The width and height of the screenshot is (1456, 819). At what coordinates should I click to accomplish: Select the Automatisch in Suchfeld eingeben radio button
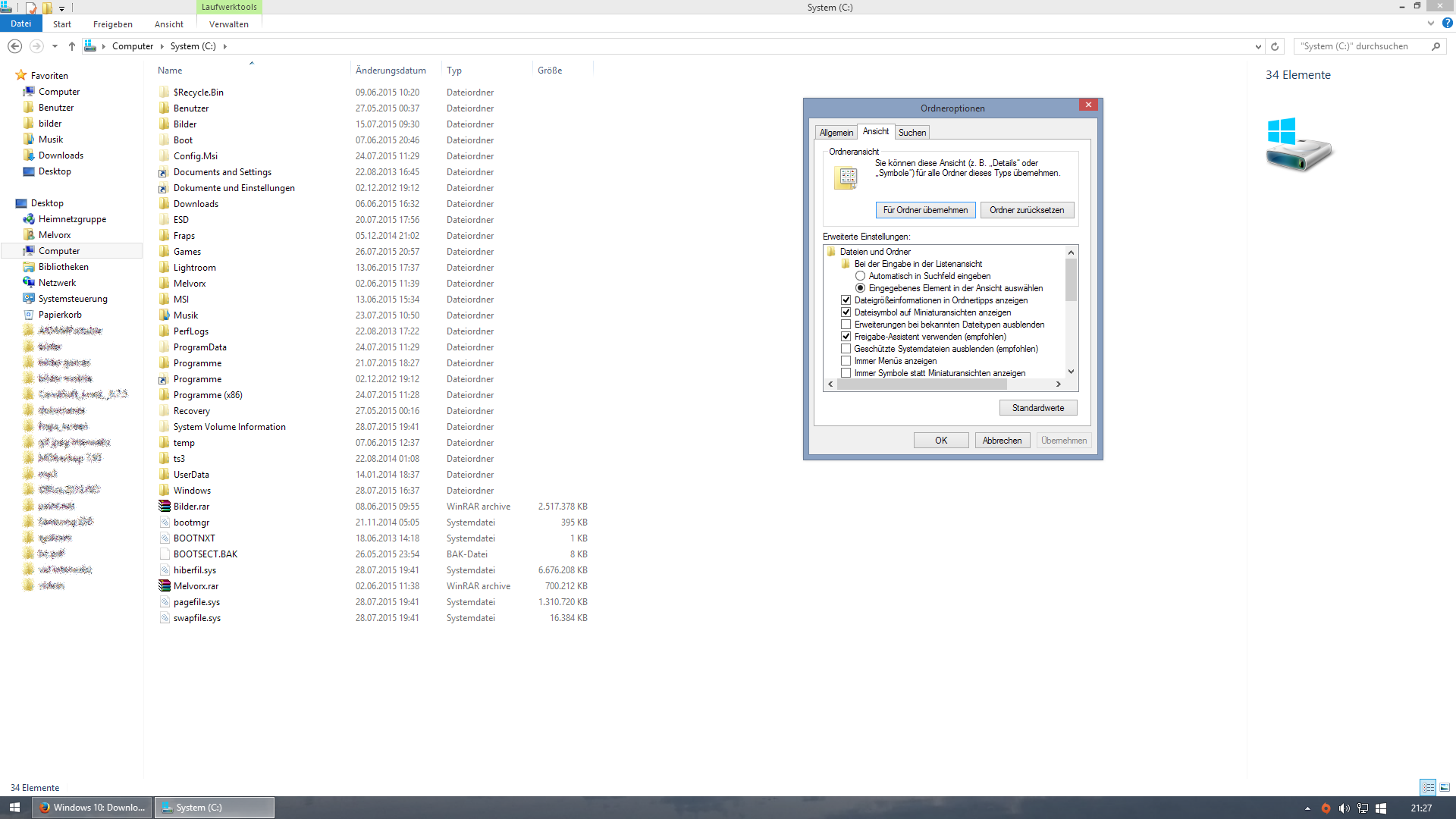tap(860, 276)
